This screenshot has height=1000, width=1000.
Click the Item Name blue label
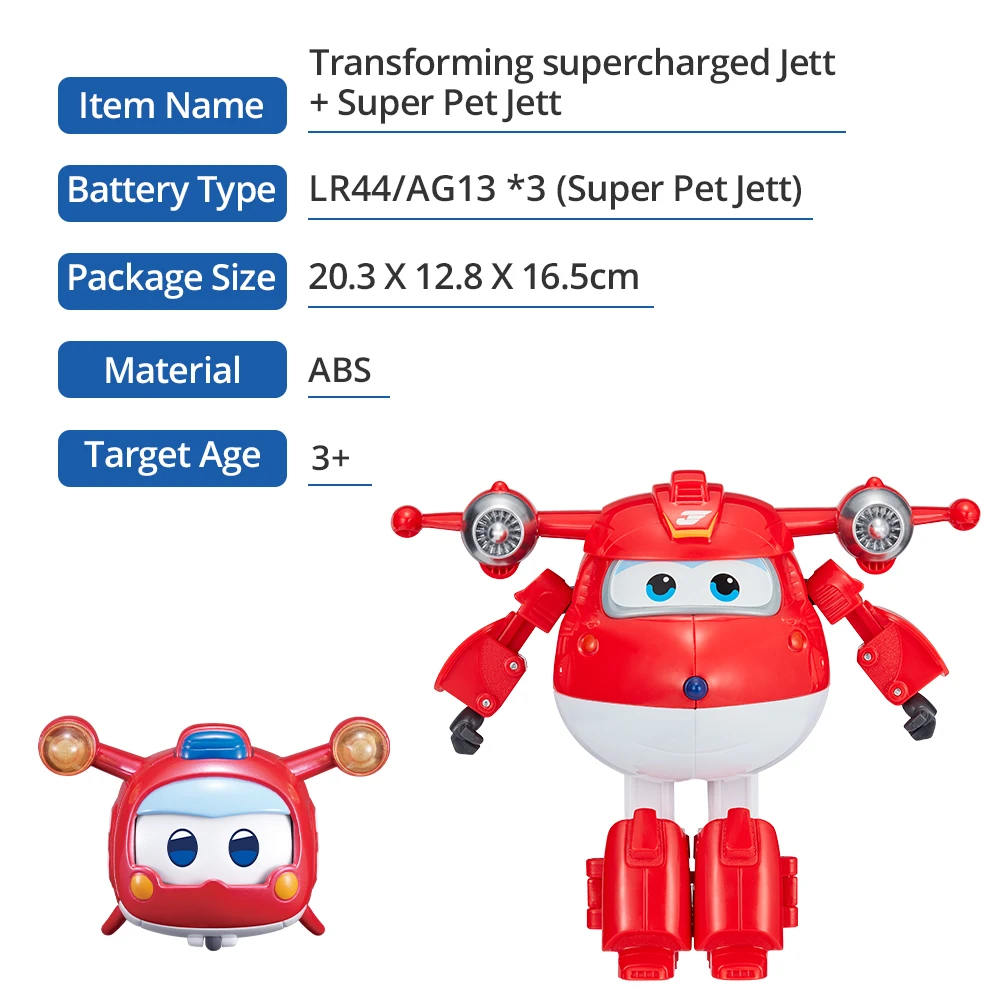point(172,105)
